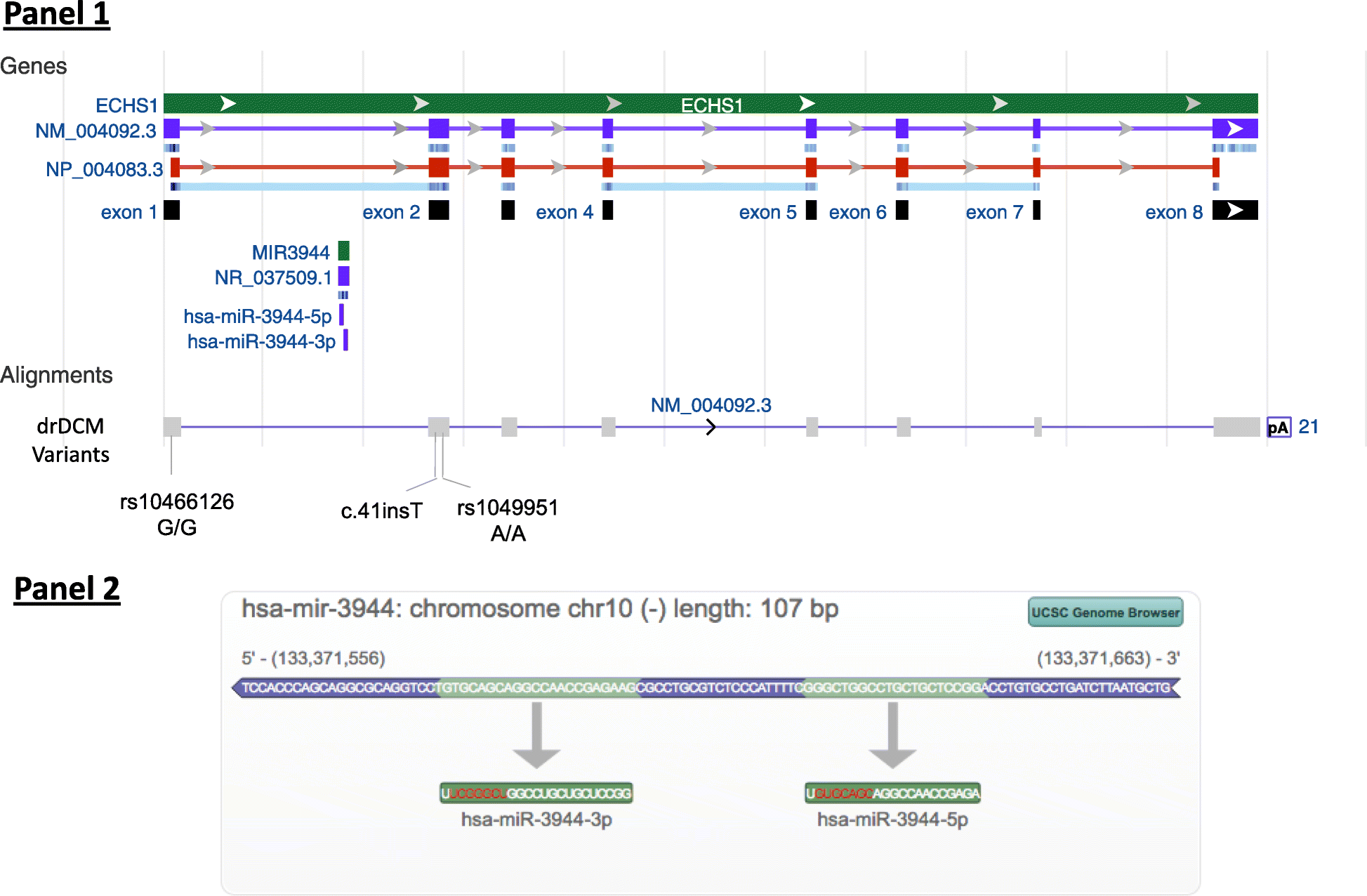Click the purple hsa-miR-3944-3p marker bar
The height and width of the screenshot is (896, 1367).
point(345,340)
